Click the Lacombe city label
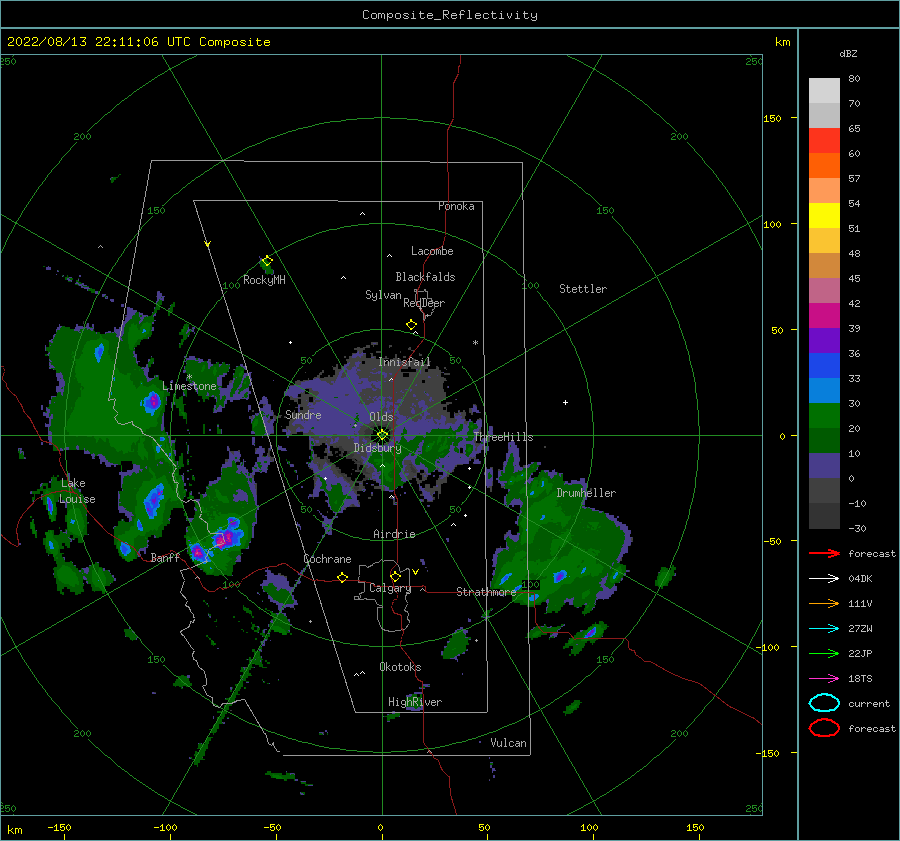The image size is (900, 841). (432, 251)
